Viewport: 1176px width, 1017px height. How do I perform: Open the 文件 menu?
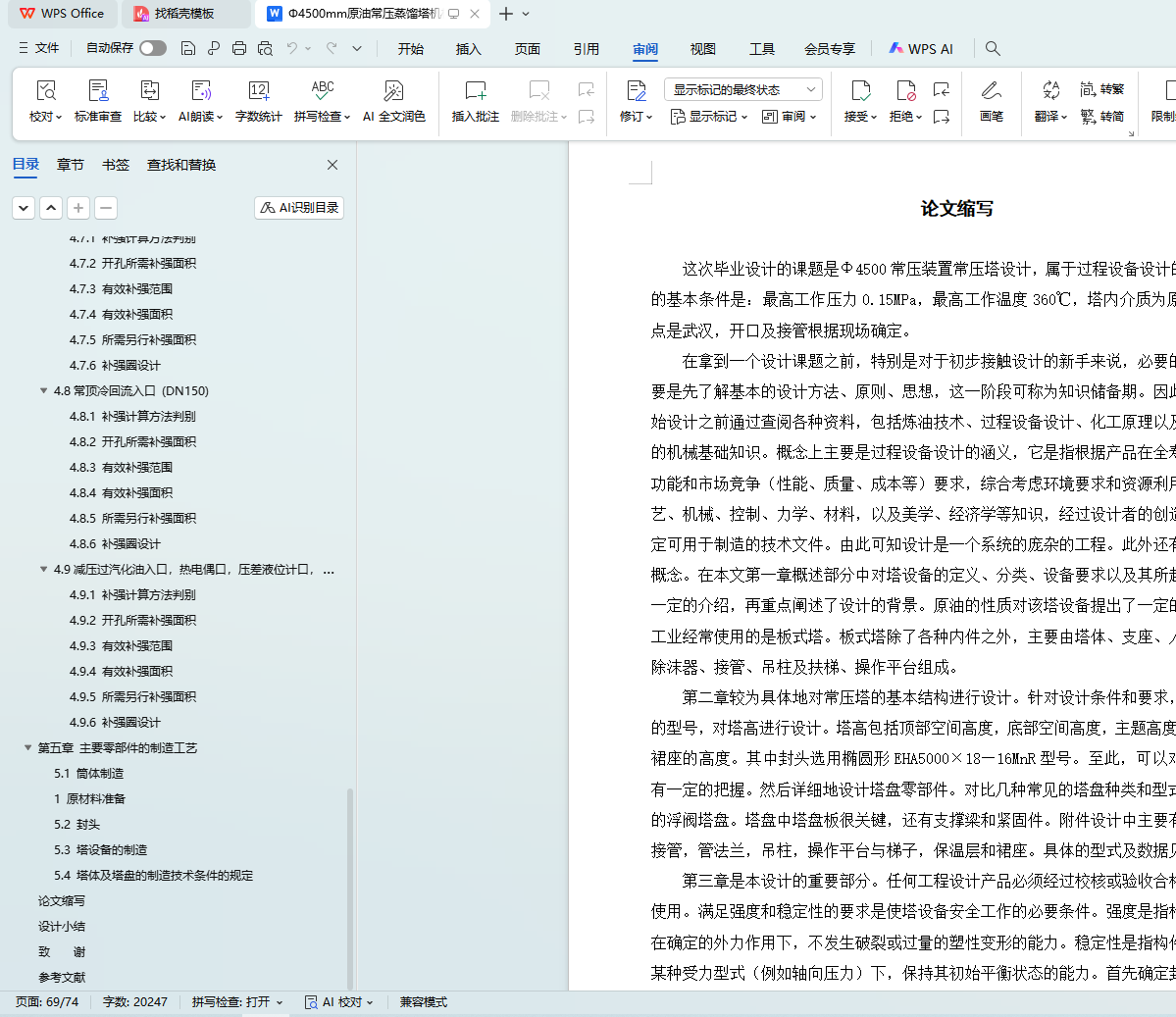(39, 48)
